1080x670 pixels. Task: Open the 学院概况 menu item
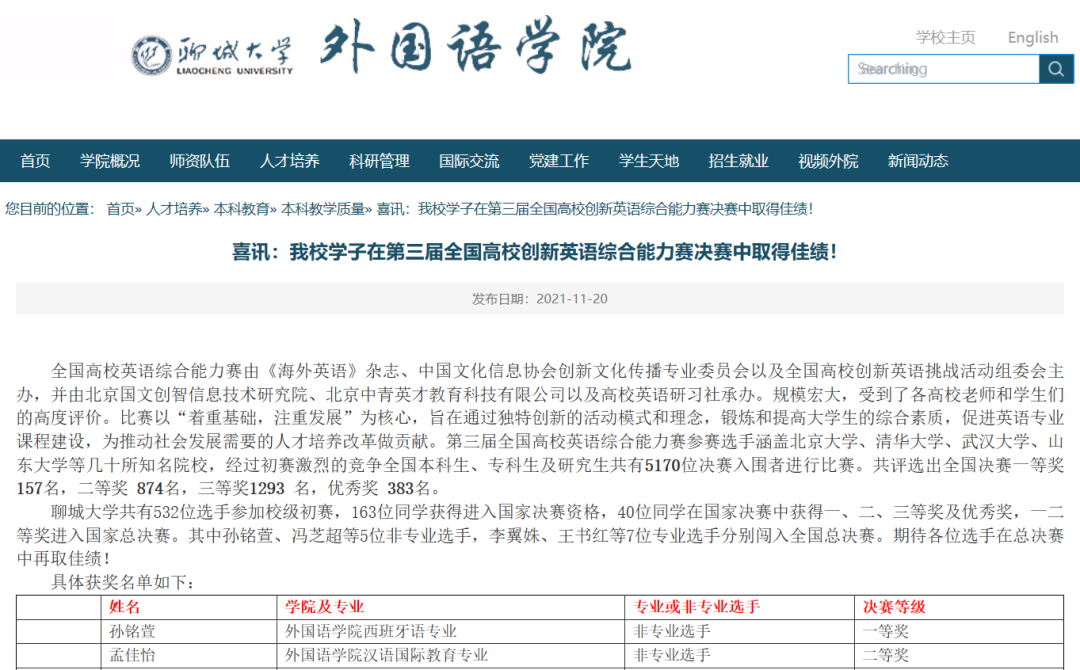(x=110, y=161)
